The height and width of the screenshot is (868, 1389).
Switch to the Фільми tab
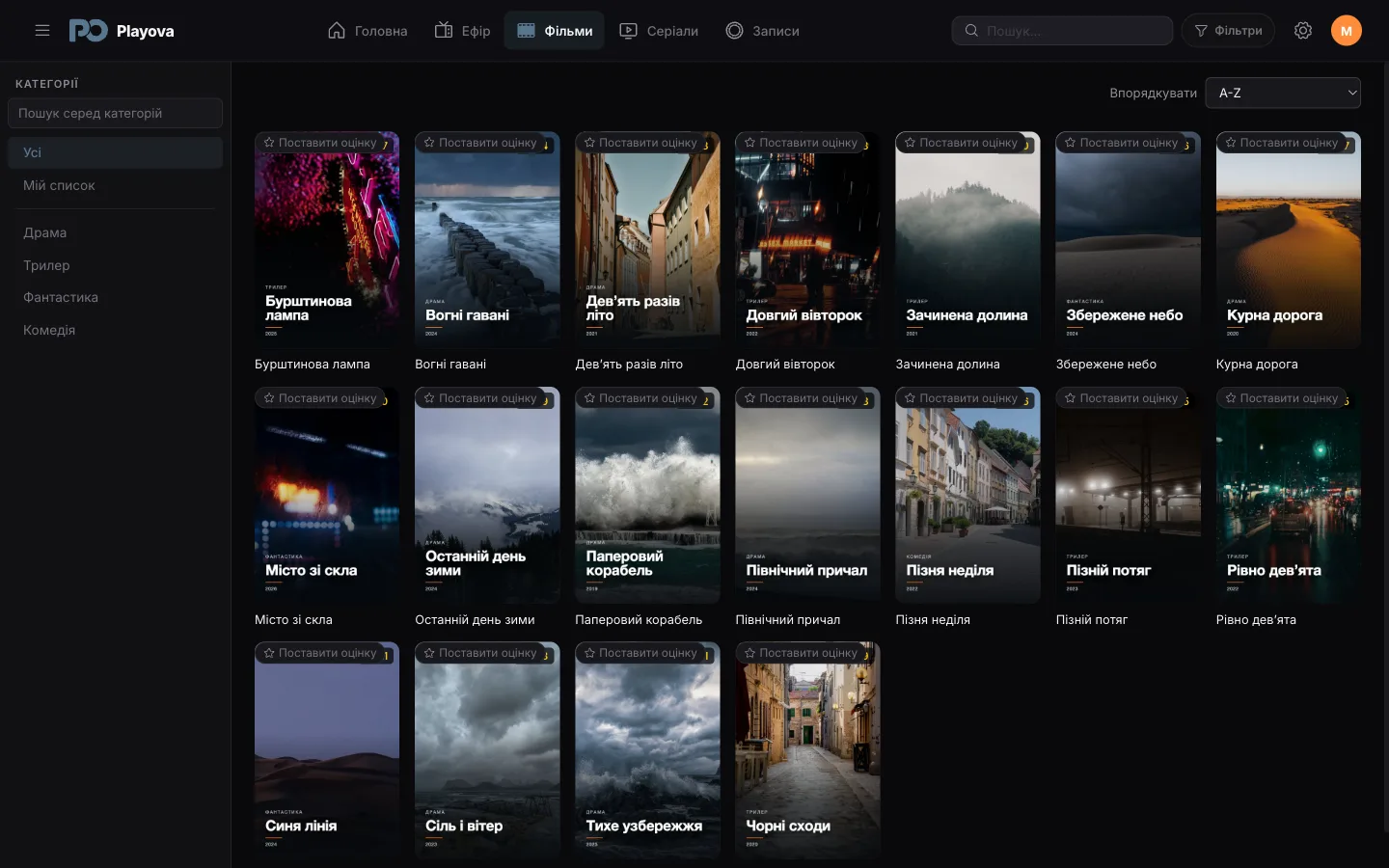(x=555, y=31)
